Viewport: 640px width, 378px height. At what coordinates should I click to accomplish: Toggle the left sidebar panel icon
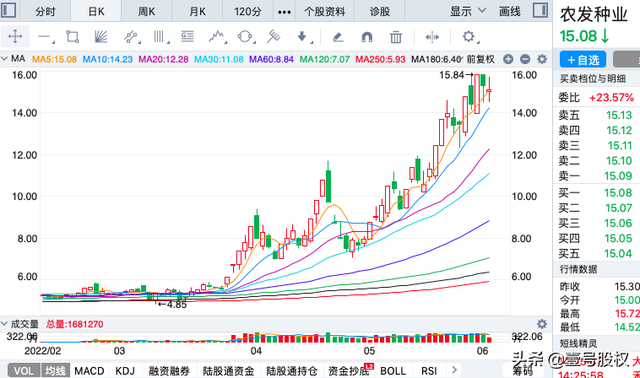pyautogui.click(x=9, y=10)
